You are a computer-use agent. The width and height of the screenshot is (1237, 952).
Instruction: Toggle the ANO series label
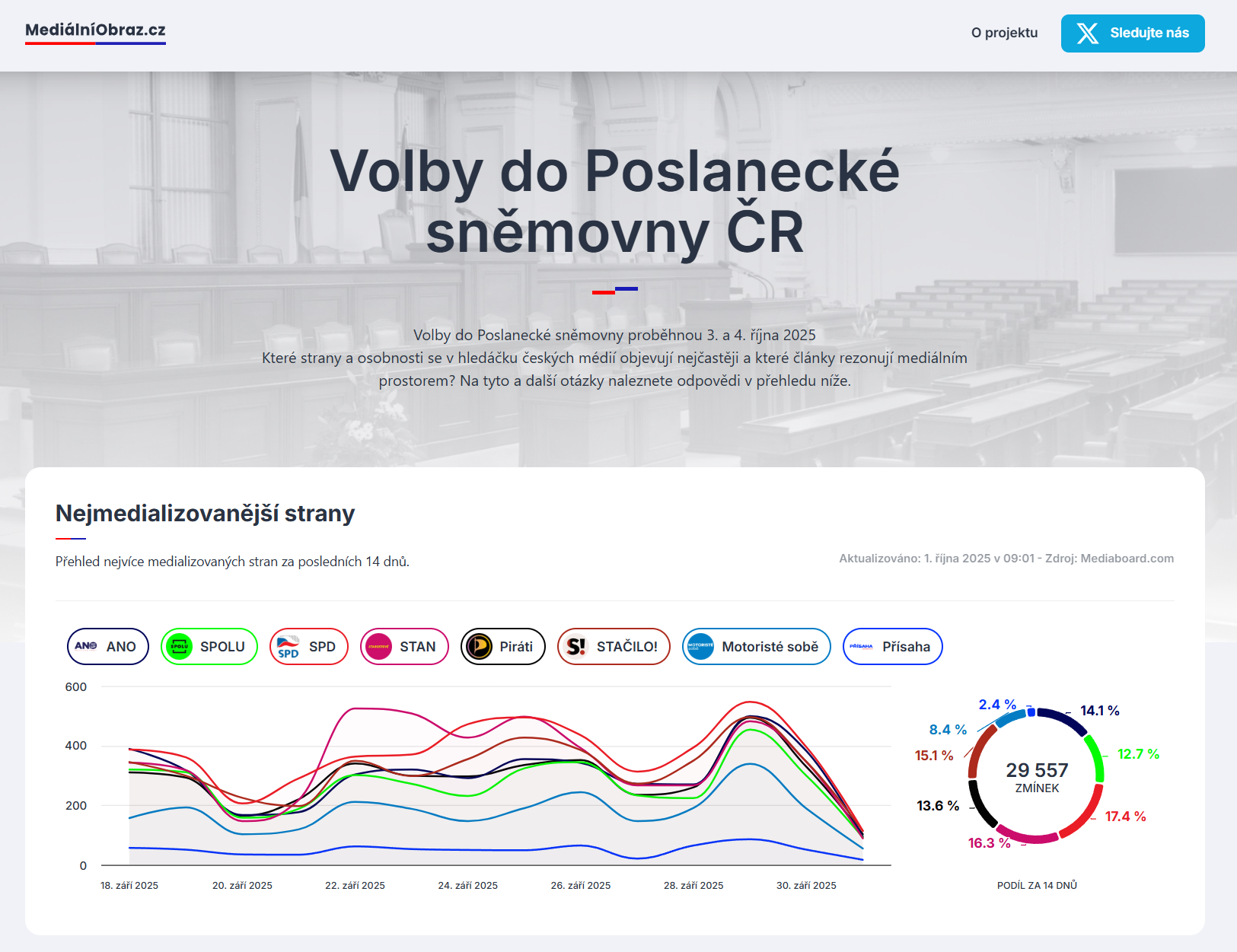121,647
